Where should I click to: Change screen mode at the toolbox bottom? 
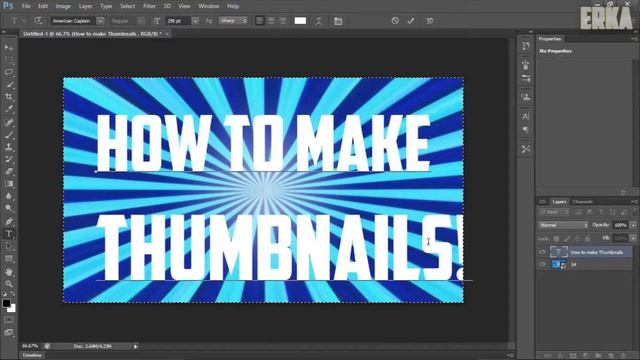click(9, 332)
